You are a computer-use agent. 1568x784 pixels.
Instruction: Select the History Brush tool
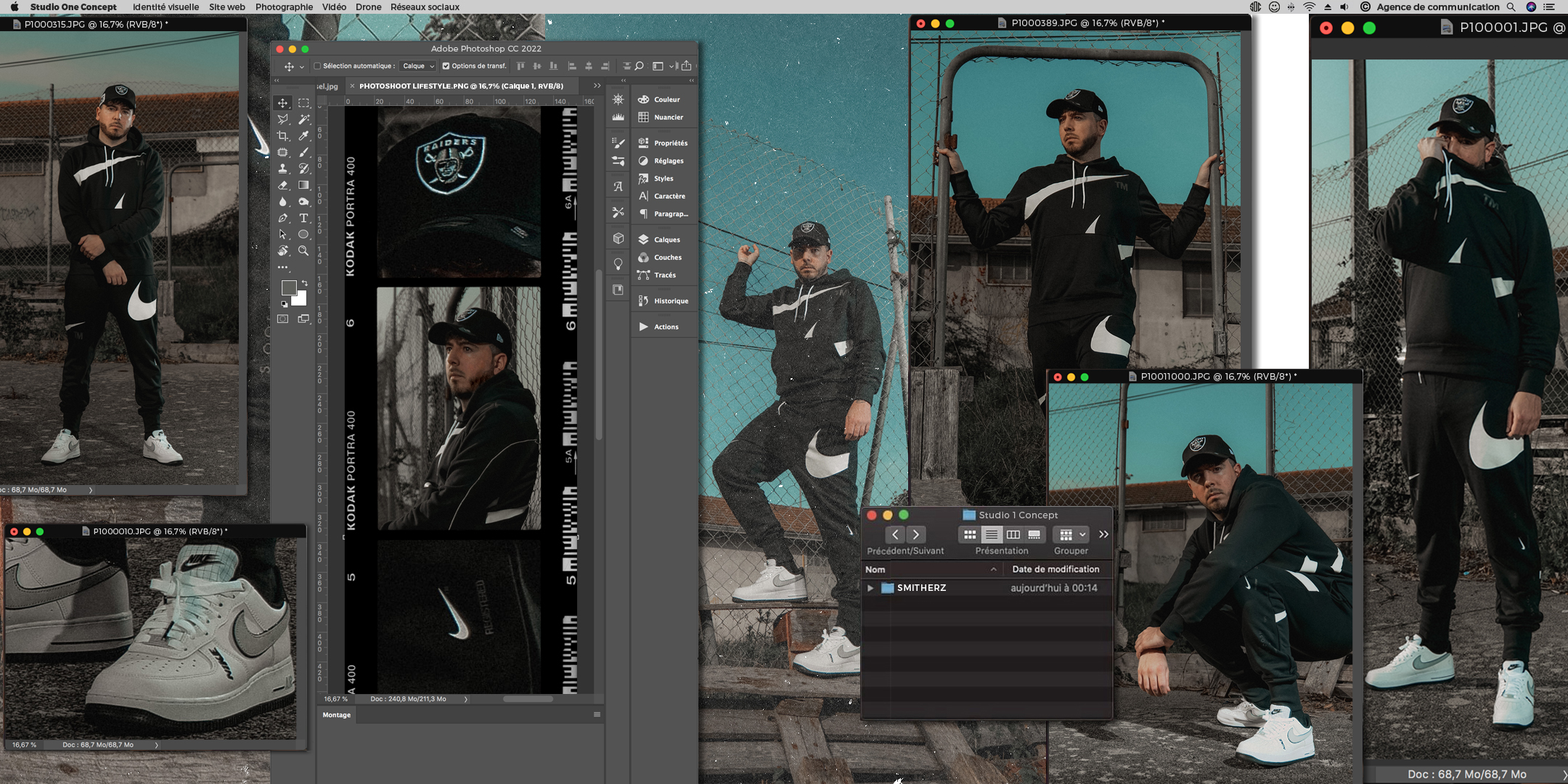tap(303, 168)
